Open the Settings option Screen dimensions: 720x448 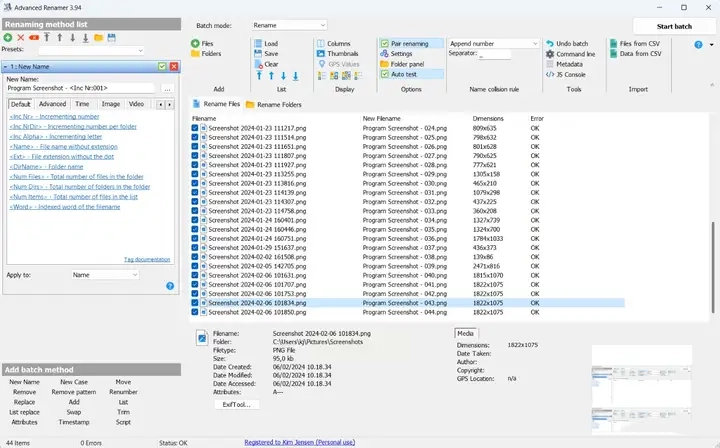[396, 54]
